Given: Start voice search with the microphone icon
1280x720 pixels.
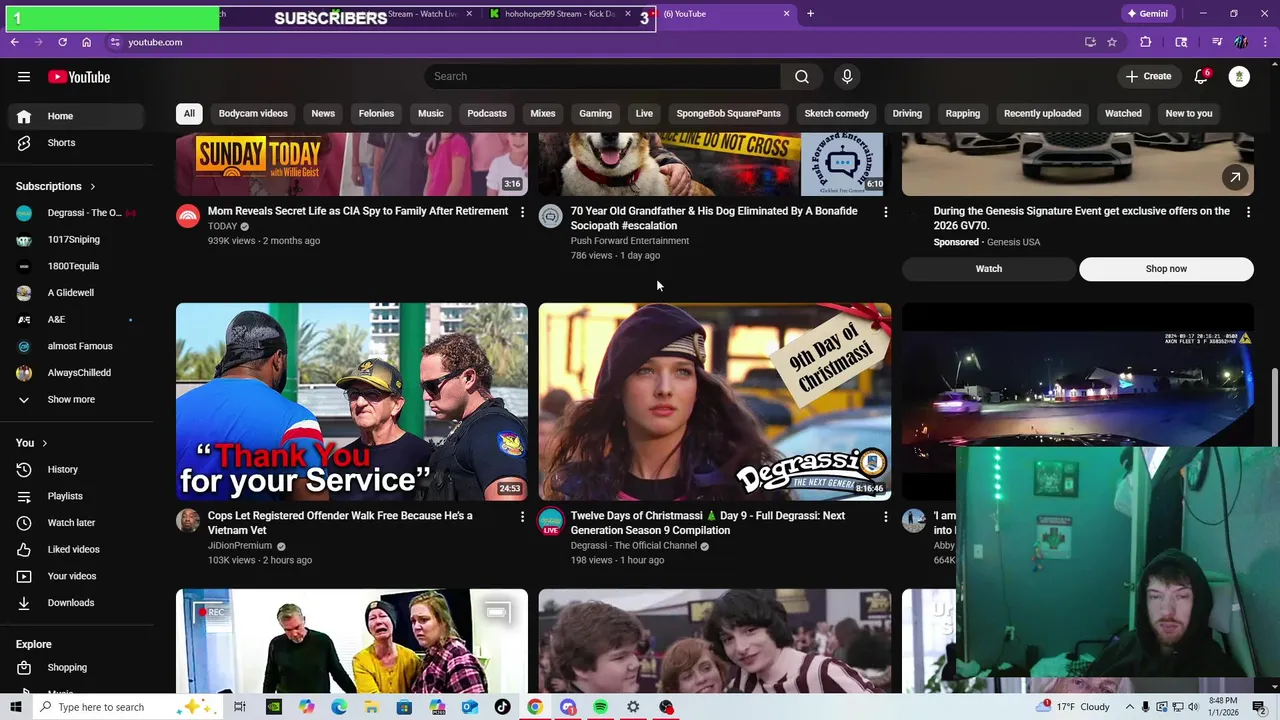Looking at the screenshot, I should point(847,77).
